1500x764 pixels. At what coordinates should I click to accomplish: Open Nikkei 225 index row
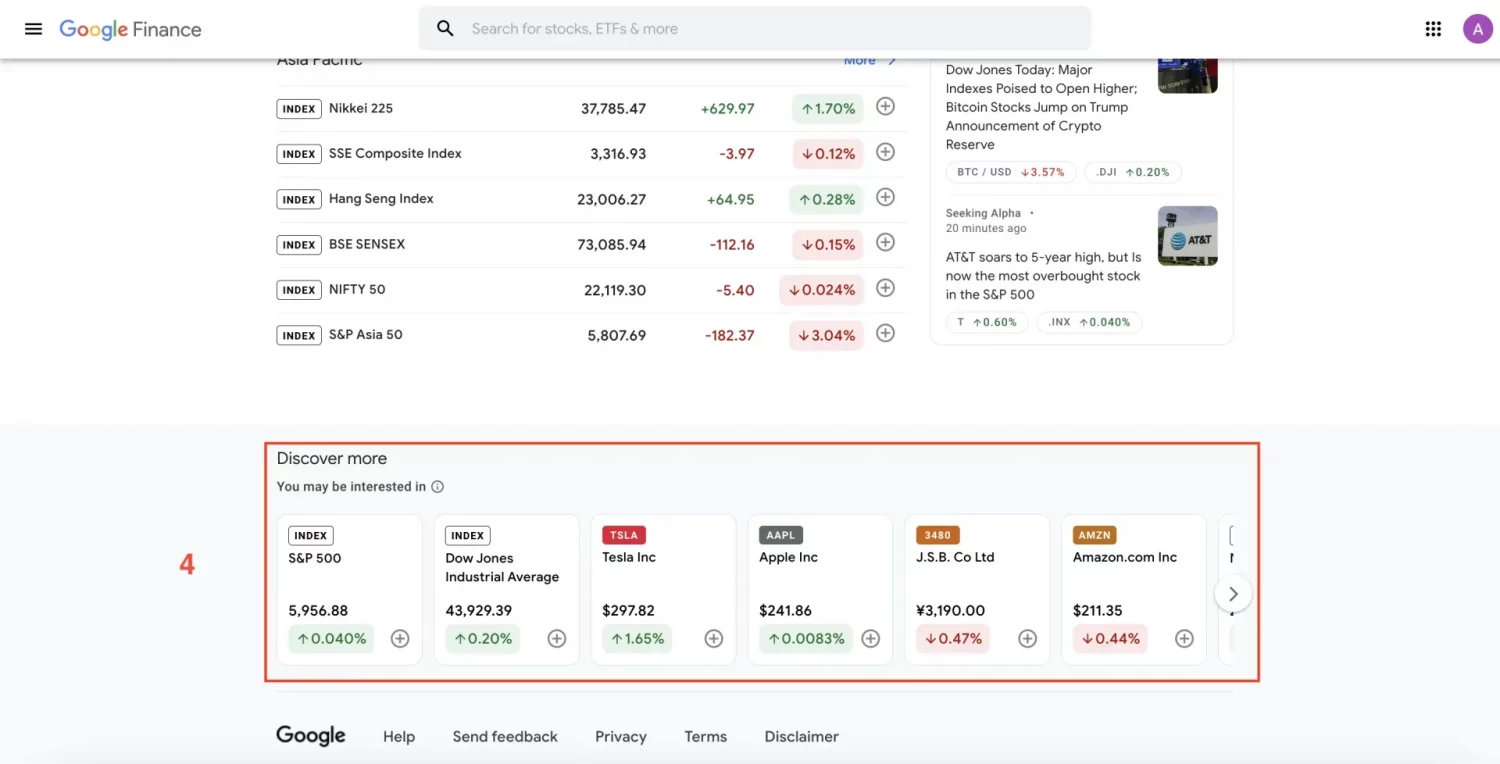tap(592, 108)
